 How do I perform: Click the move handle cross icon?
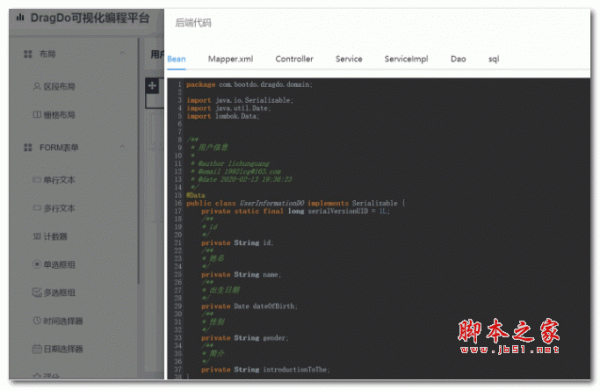click(152, 86)
